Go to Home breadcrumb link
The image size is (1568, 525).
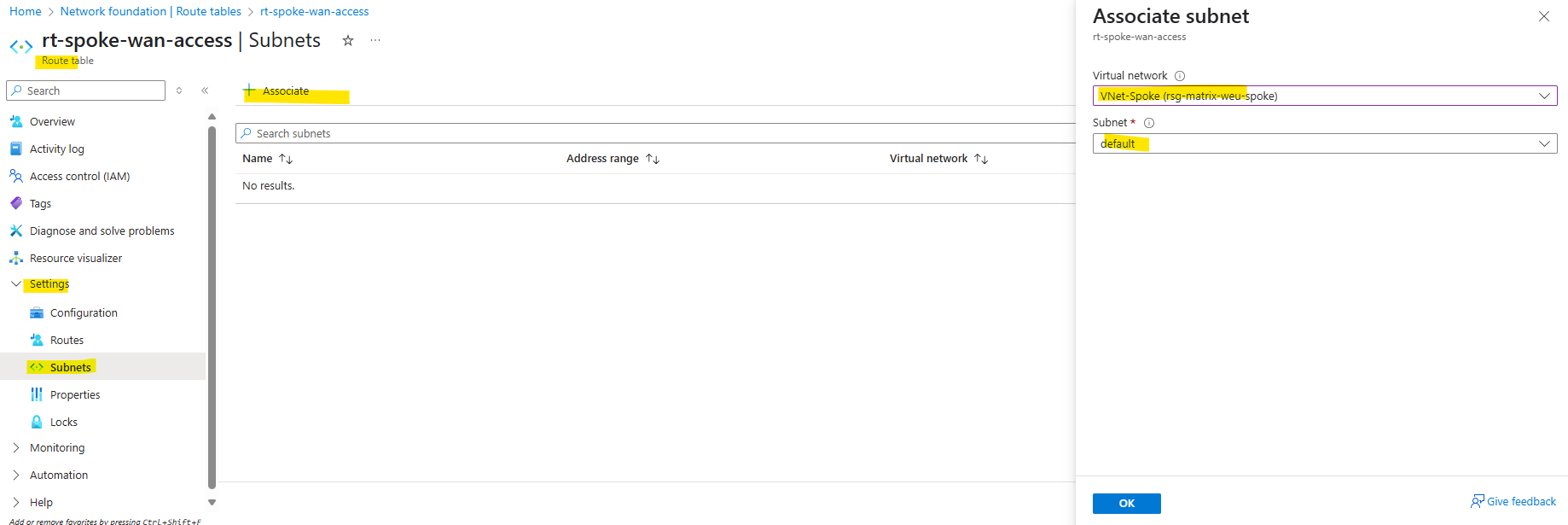[26, 11]
